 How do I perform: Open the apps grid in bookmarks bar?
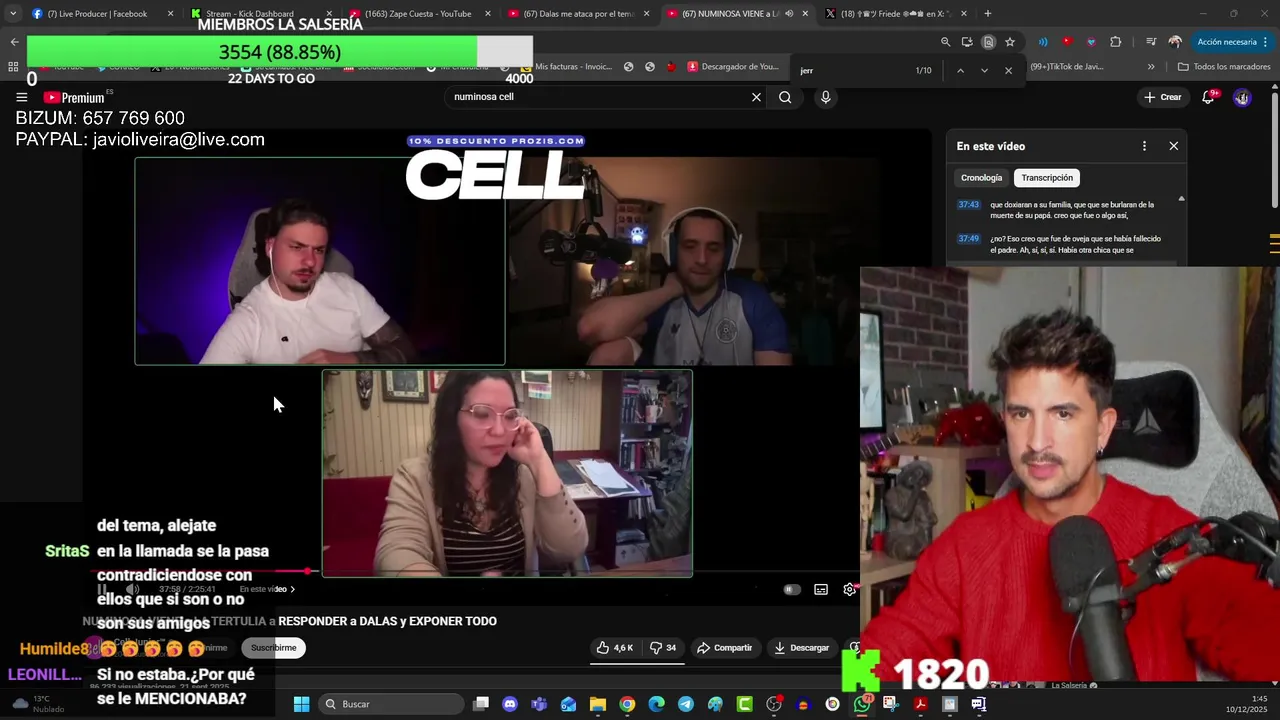pyautogui.click(x=13, y=67)
